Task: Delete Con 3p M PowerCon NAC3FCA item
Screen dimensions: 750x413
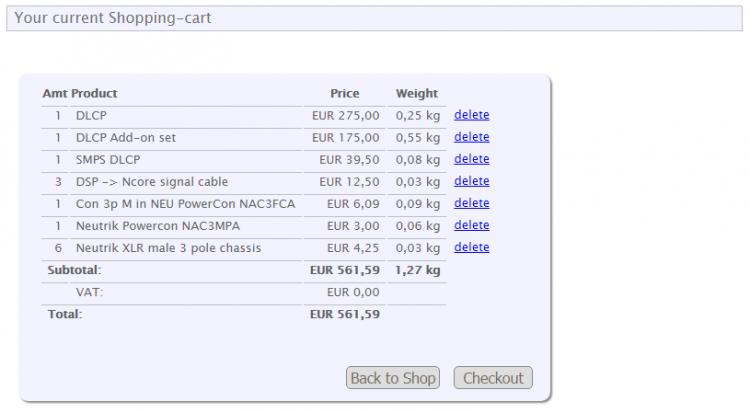Action: pyautogui.click(x=471, y=203)
